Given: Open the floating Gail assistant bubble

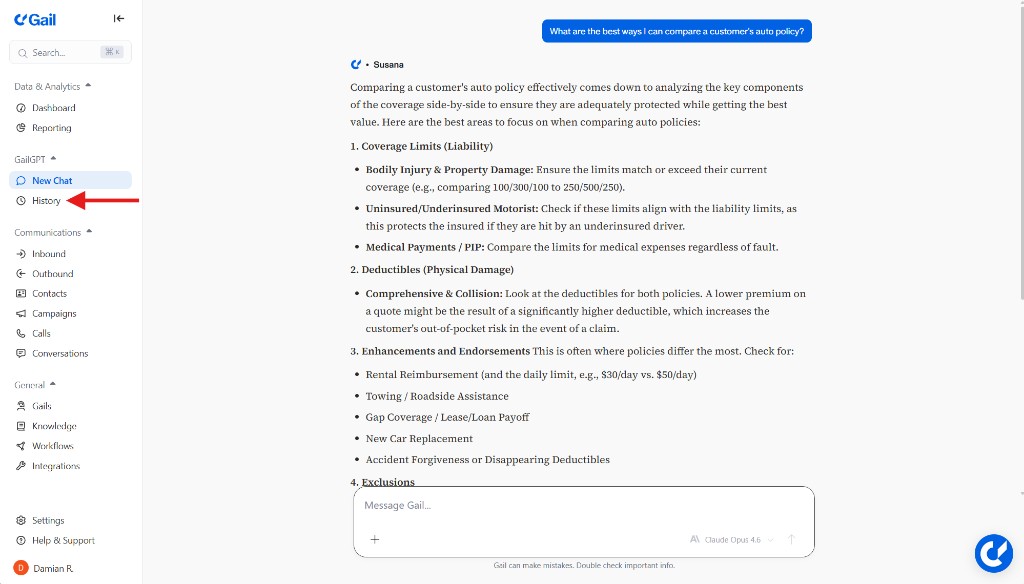Looking at the screenshot, I should pos(994,553).
